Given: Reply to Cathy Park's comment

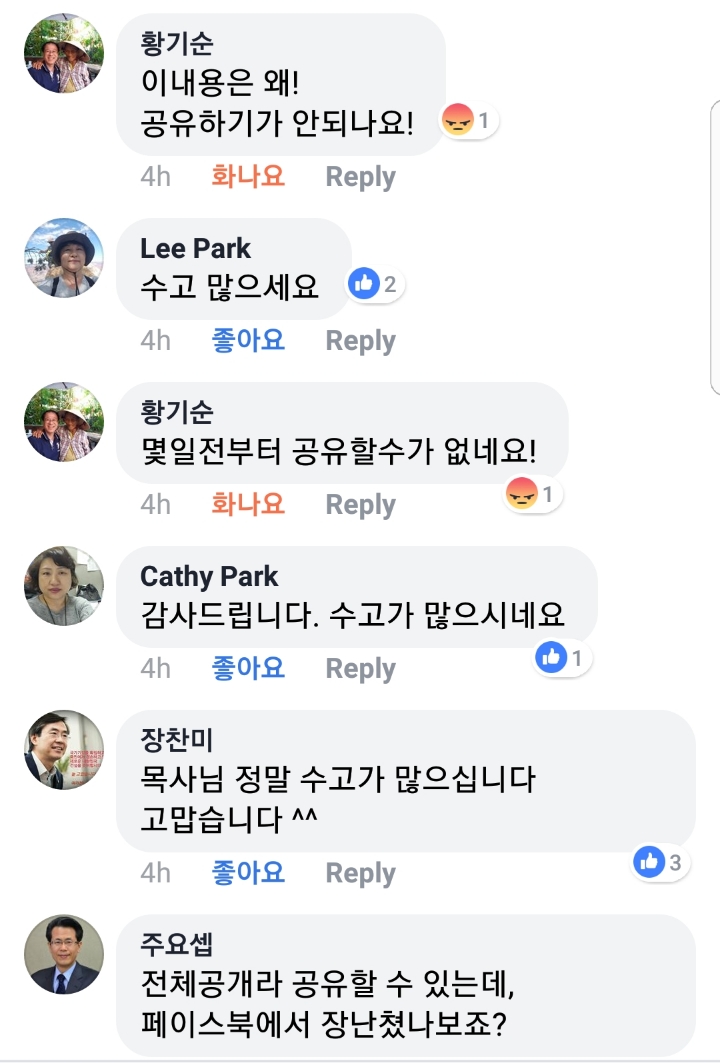Looking at the screenshot, I should (360, 669).
